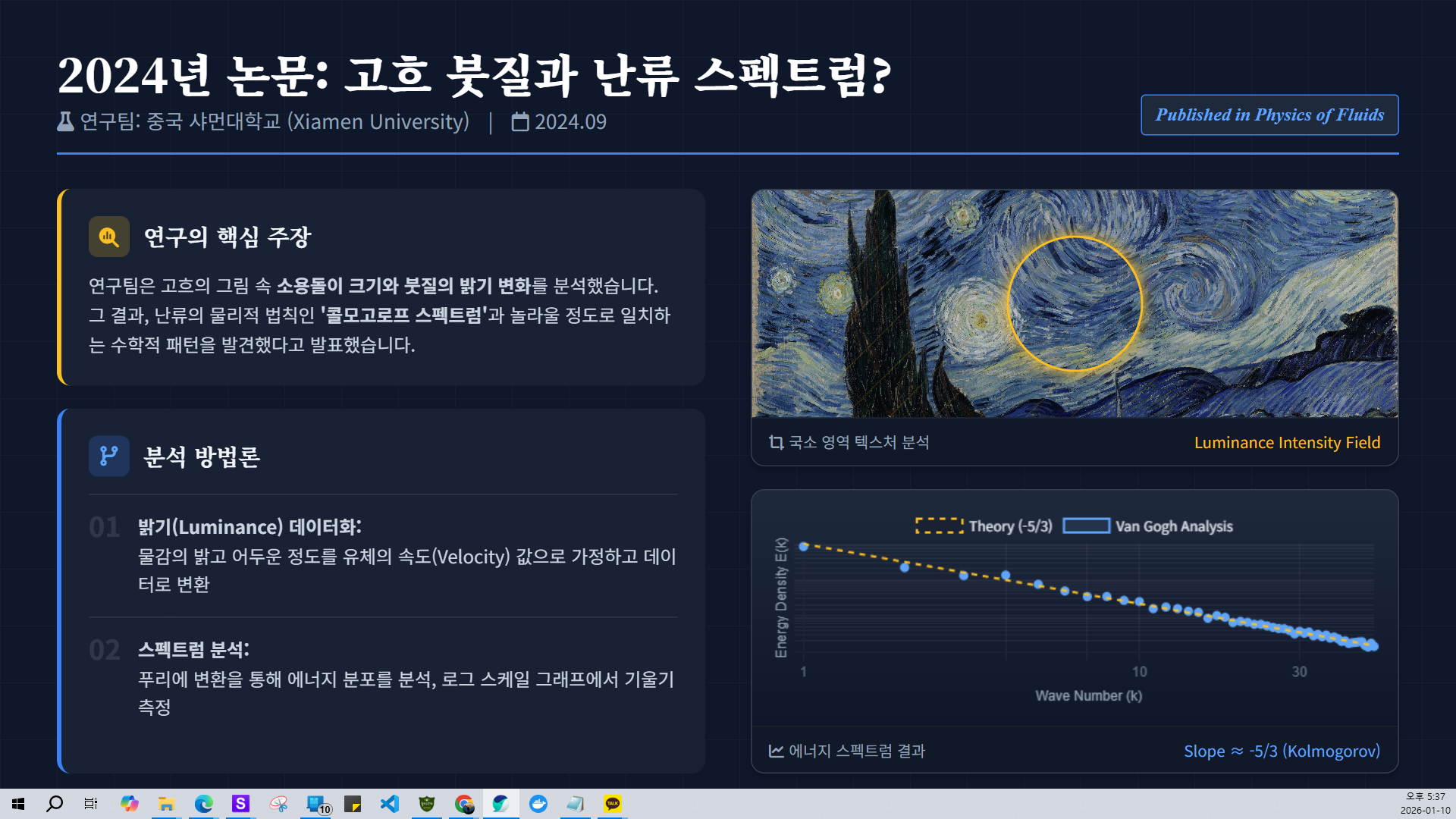Click the flask icon next to 연구팀

(x=66, y=122)
